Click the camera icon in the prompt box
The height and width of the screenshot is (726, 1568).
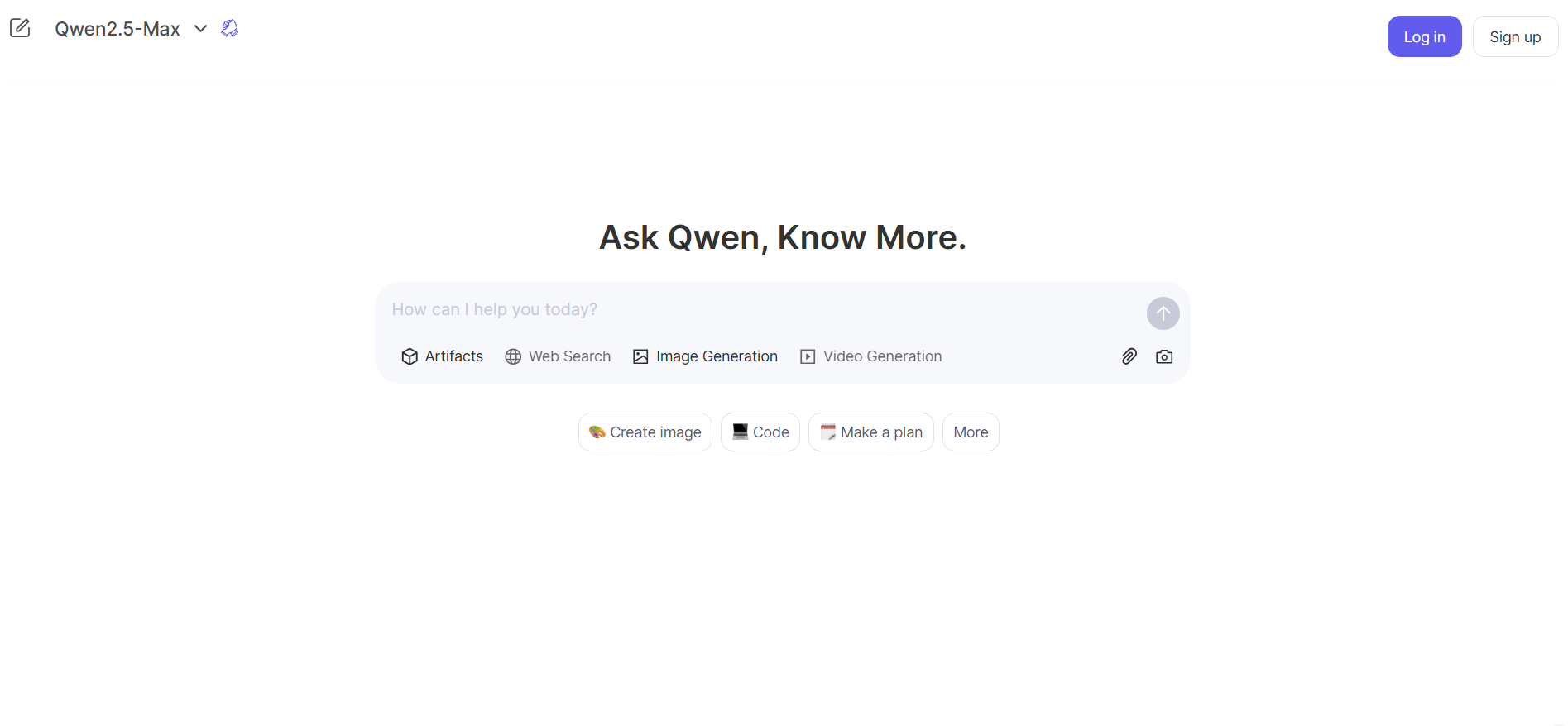(x=1164, y=356)
